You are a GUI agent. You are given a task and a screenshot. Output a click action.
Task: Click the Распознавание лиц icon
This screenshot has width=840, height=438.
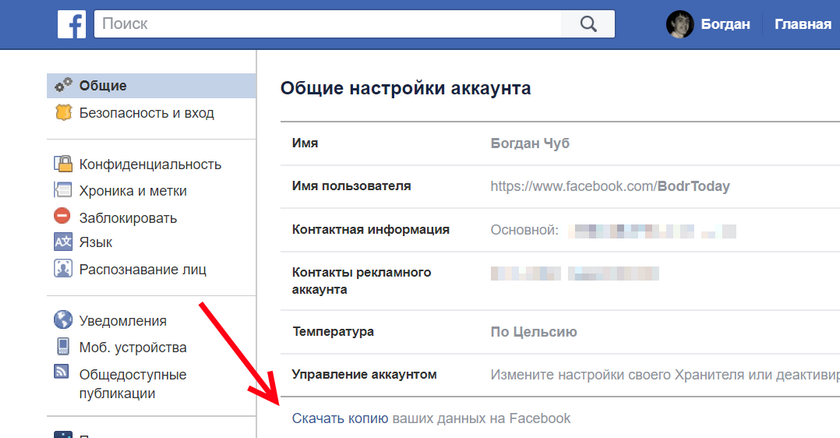(63, 268)
